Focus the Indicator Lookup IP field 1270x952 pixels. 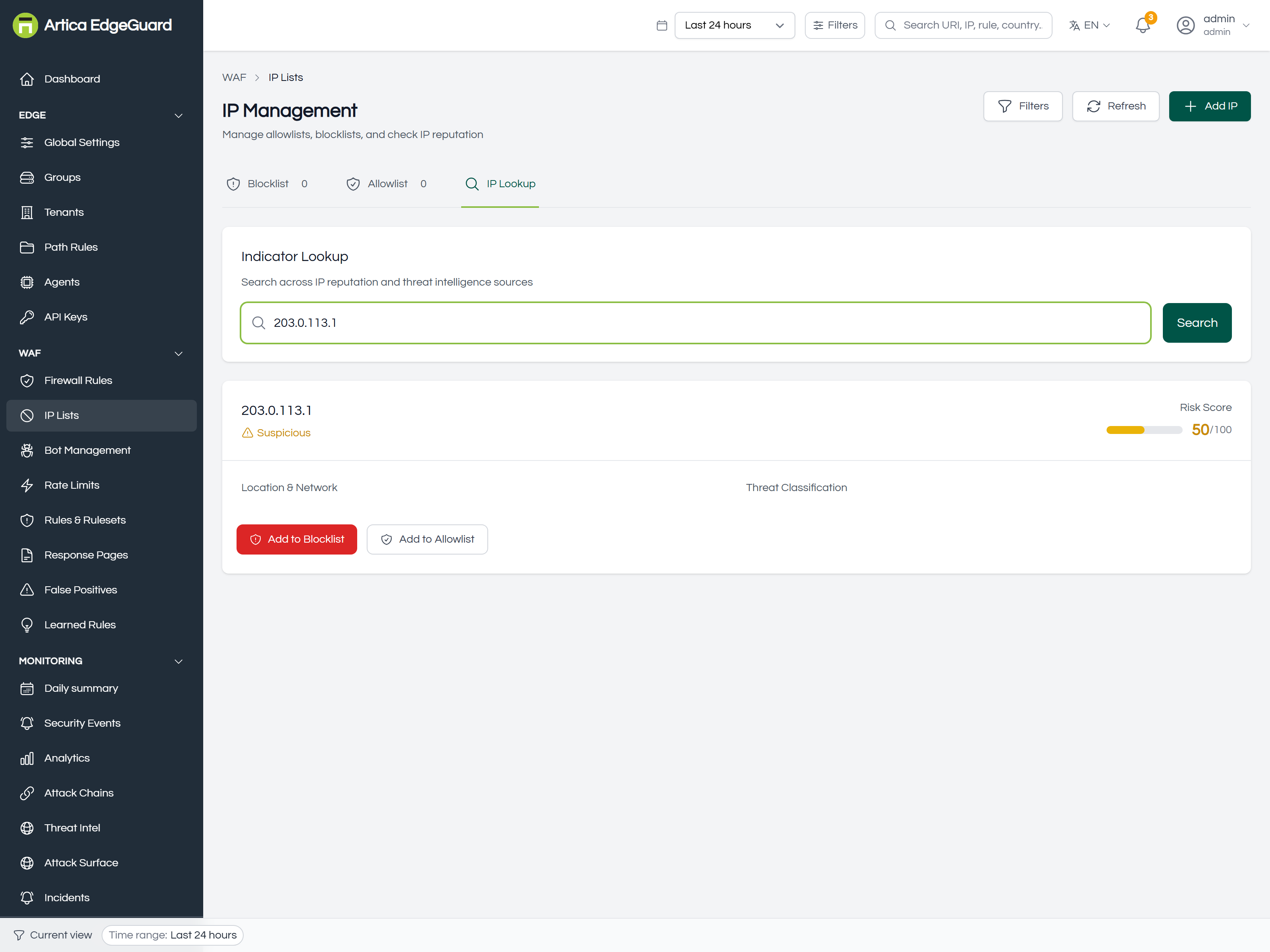695,323
